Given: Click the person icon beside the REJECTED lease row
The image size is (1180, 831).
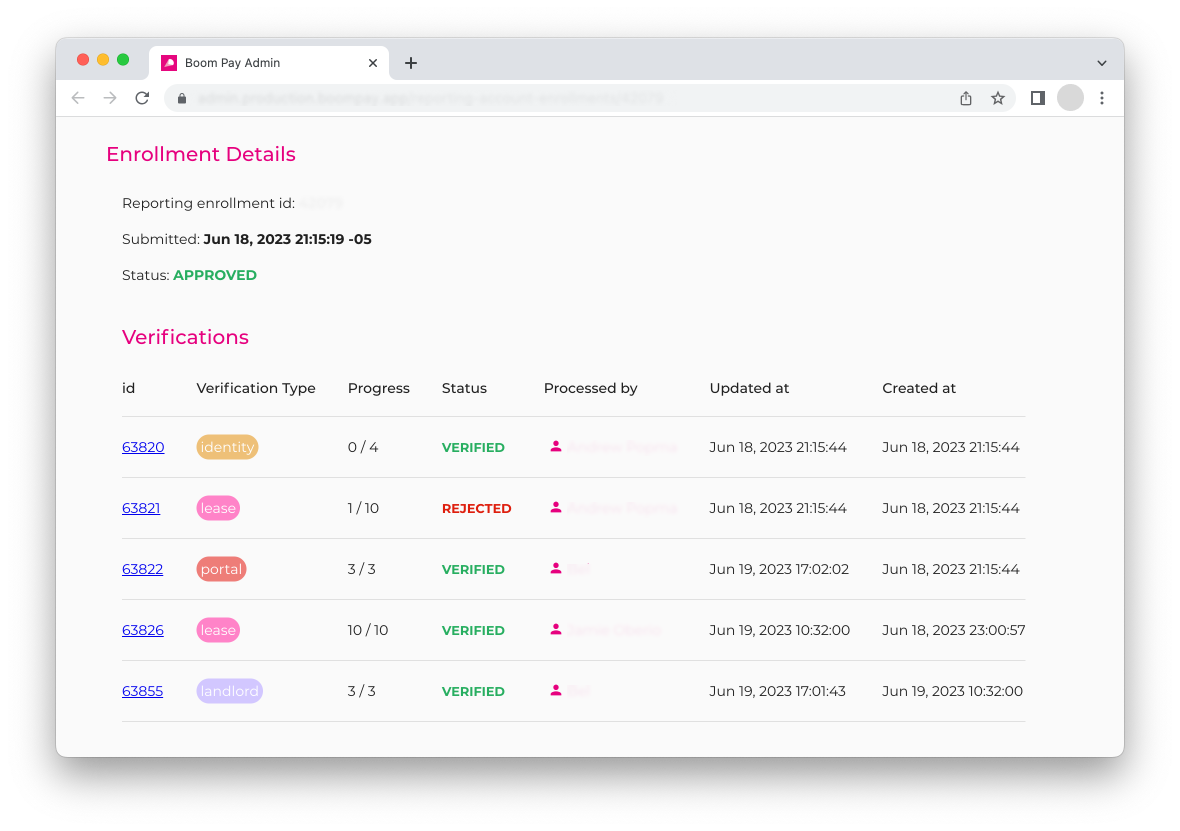Looking at the screenshot, I should (556, 508).
